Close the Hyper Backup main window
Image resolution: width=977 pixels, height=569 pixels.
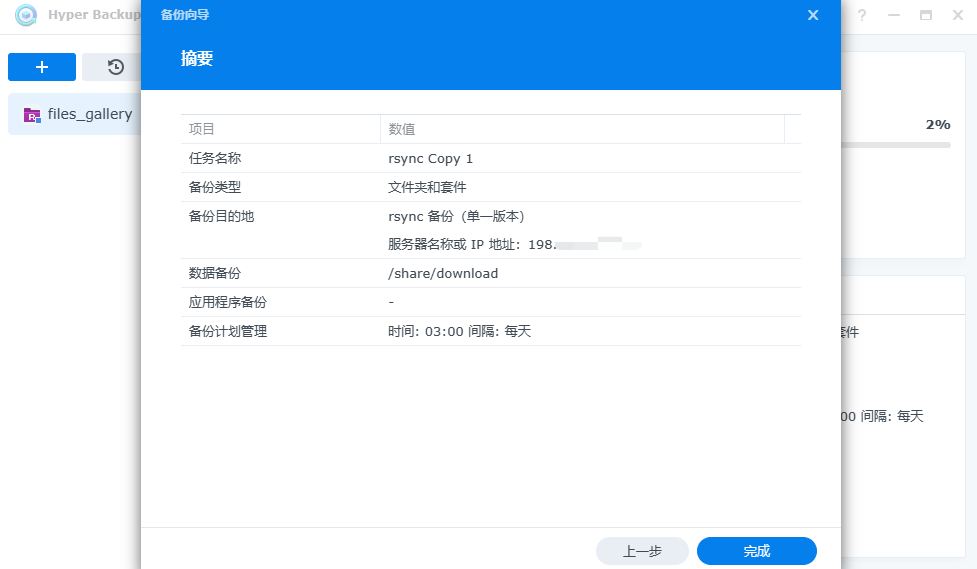click(x=957, y=16)
